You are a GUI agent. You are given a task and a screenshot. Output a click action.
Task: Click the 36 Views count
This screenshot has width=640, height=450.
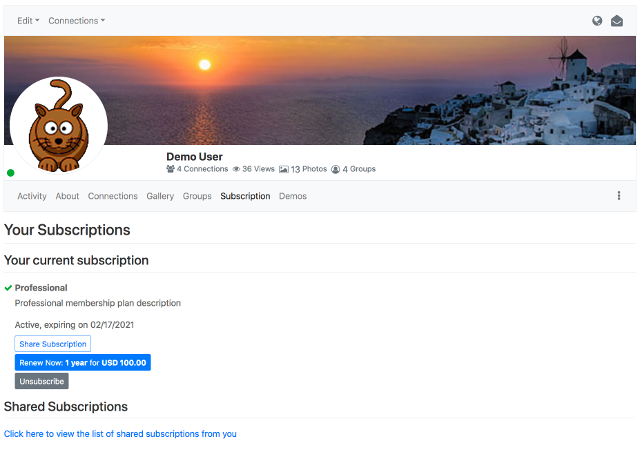[x=258, y=169]
